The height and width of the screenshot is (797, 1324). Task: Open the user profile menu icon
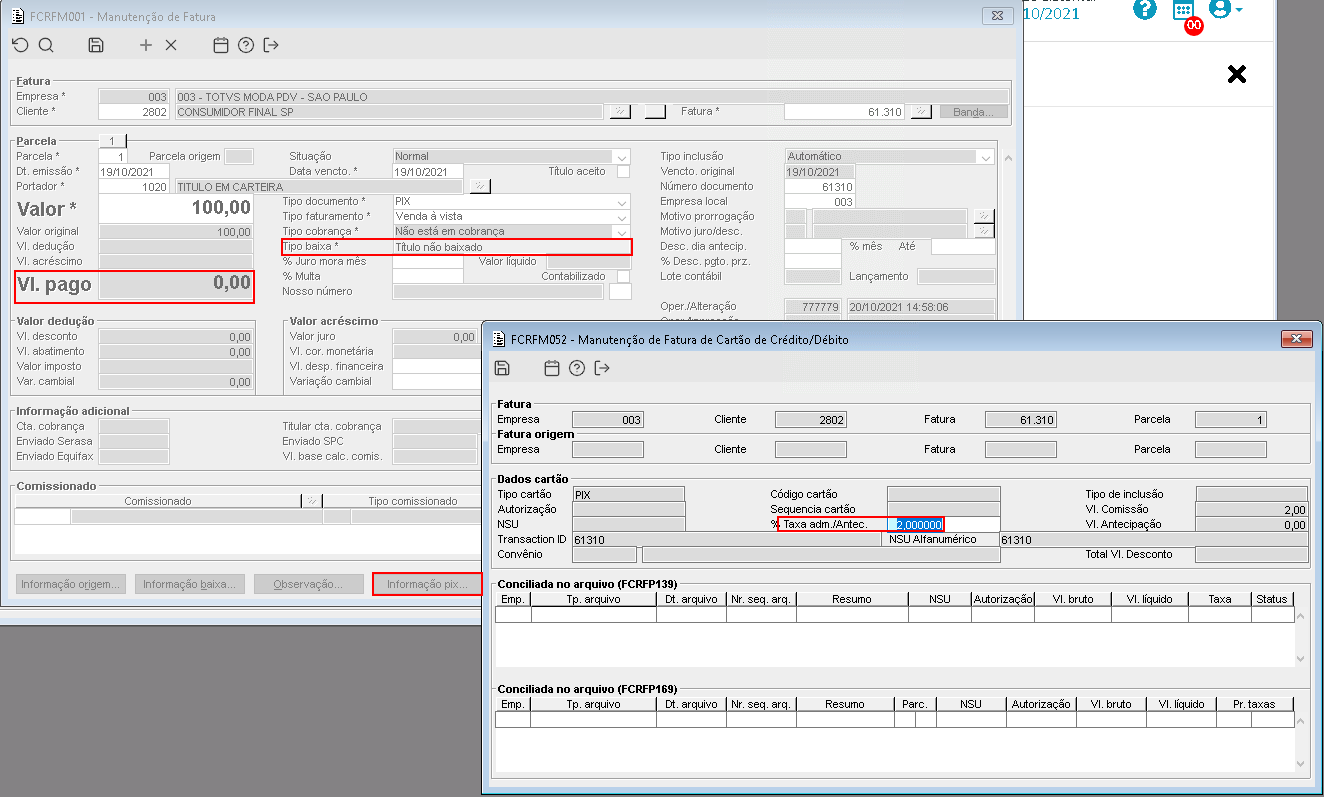(x=1225, y=8)
